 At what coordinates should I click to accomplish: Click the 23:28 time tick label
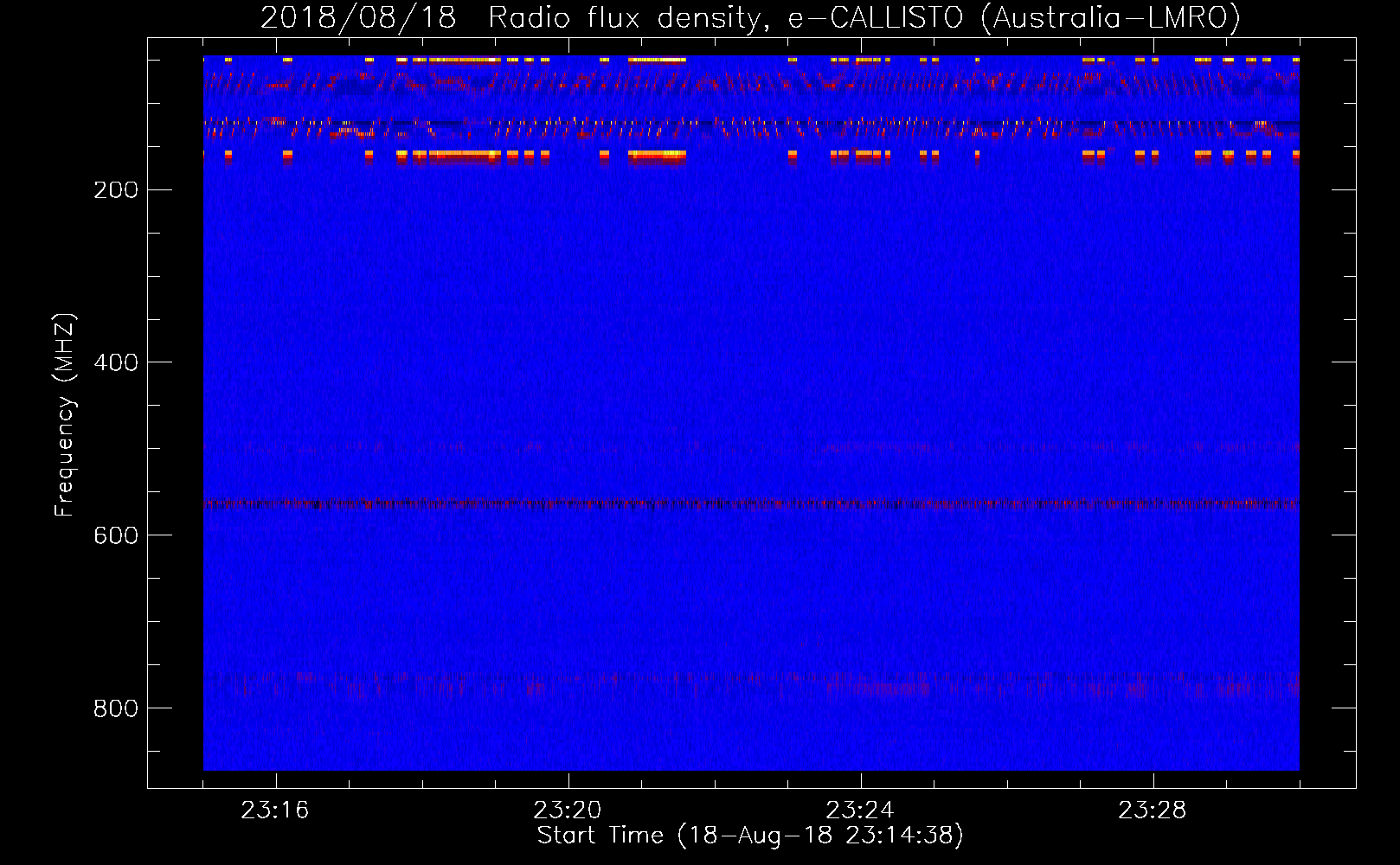(1153, 811)
